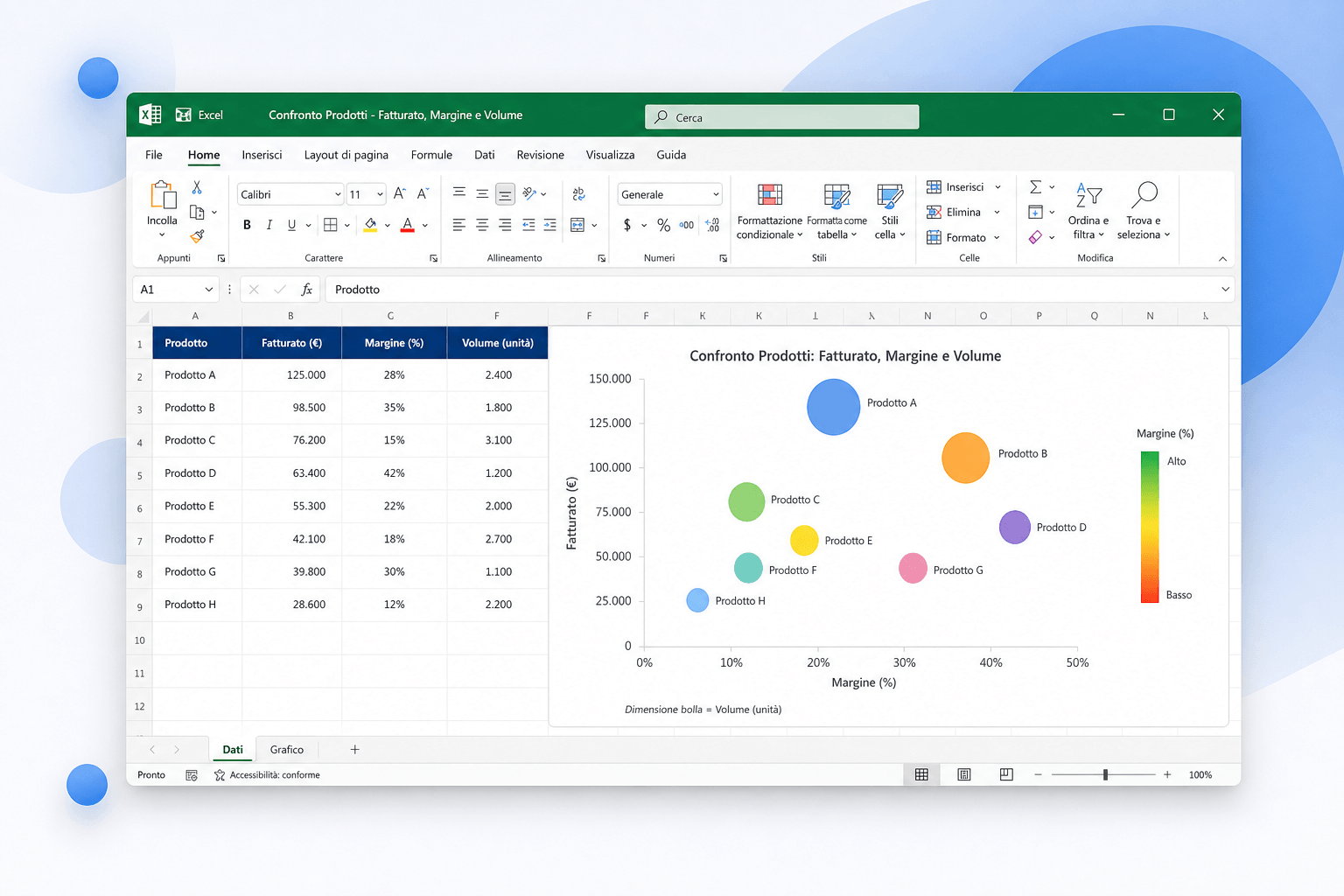Toggle the middle vertical alignment button
This screenshot has height=896, width=1344.
coord(482,193)
